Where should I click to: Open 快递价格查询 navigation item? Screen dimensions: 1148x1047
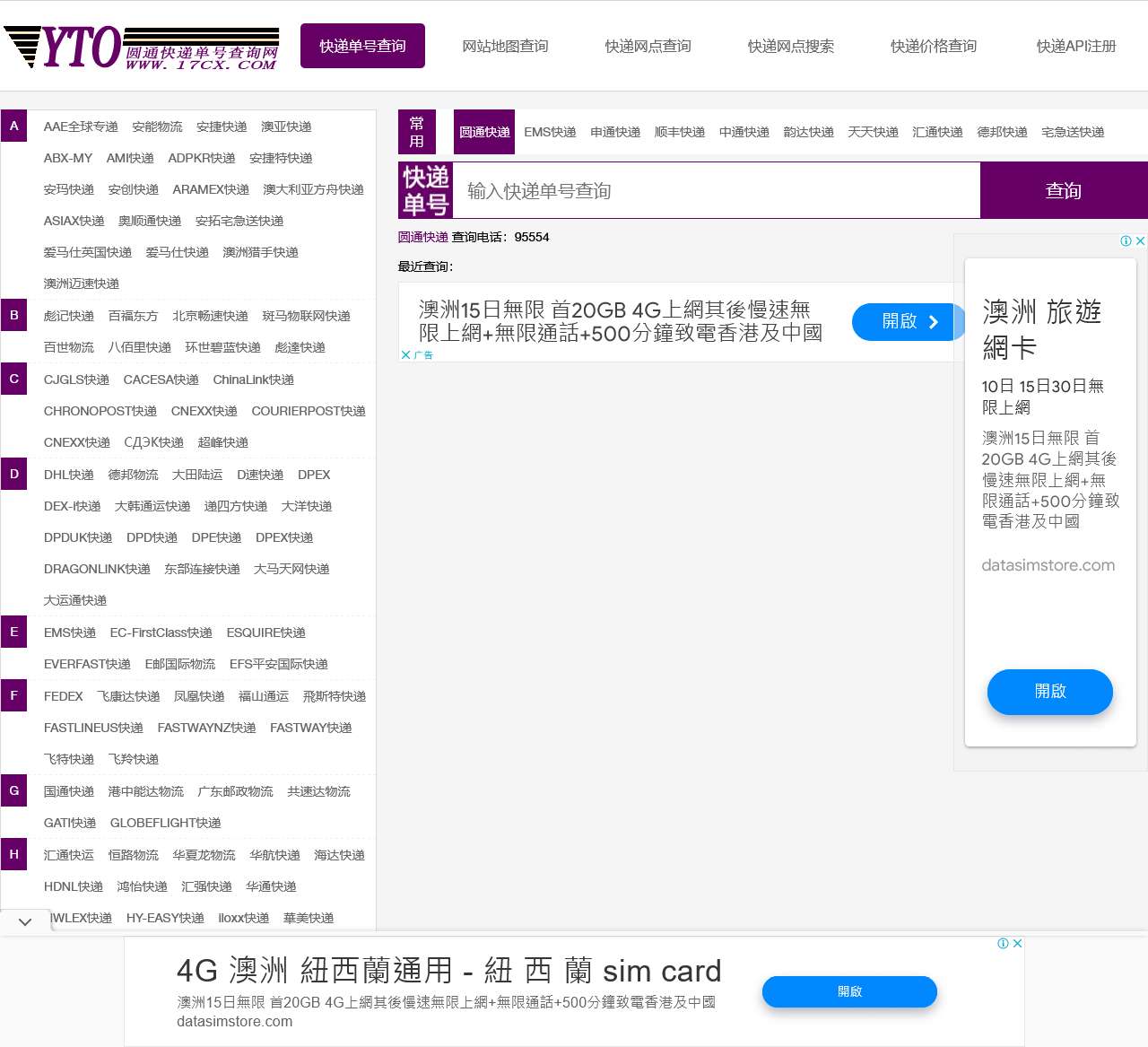(x=933, y=46)
